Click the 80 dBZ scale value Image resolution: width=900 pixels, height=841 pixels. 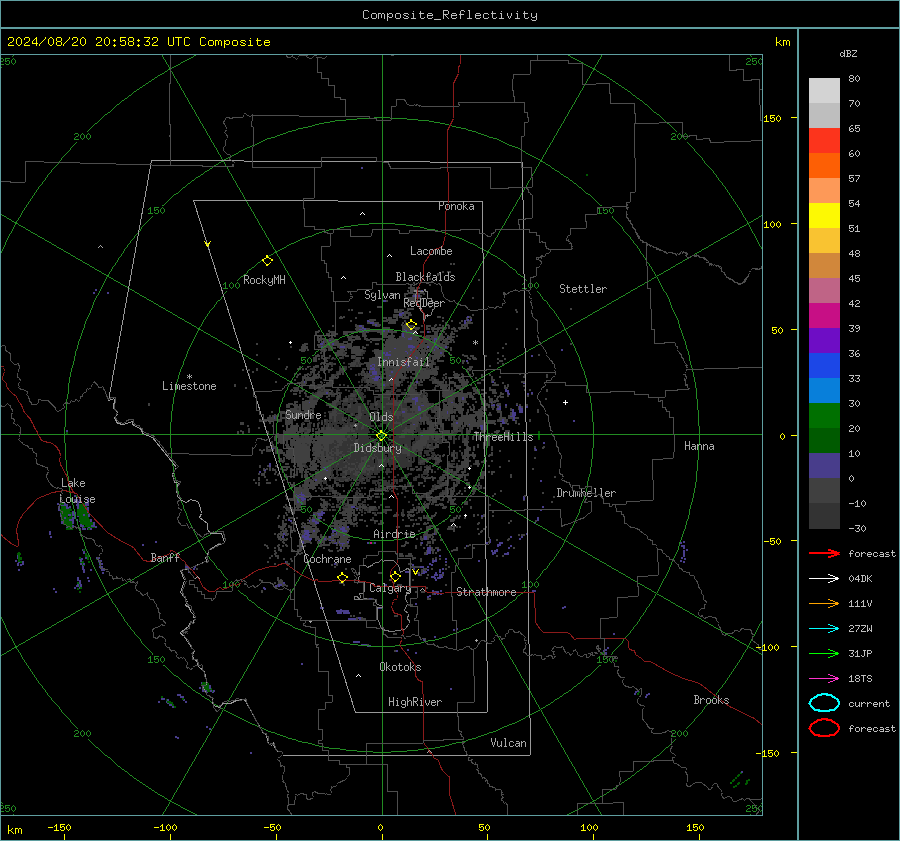[854, 79]
